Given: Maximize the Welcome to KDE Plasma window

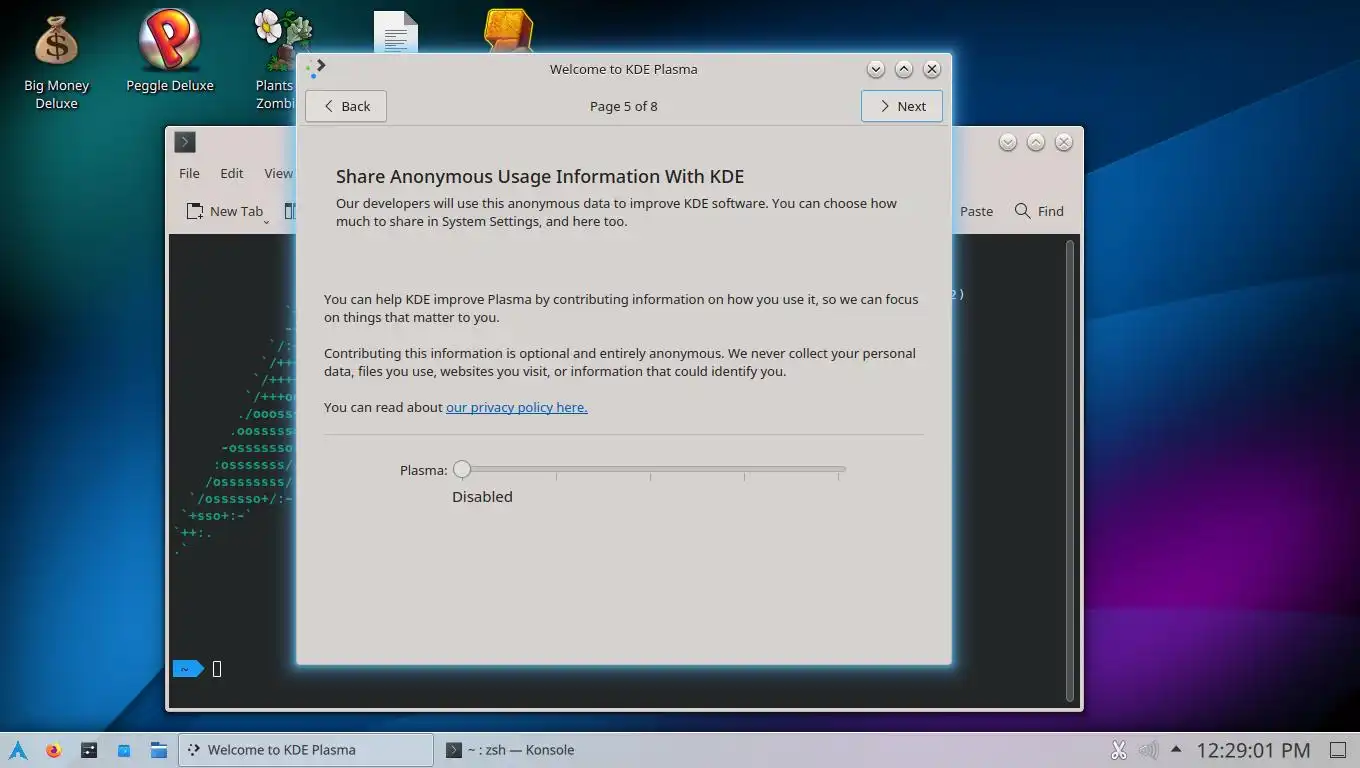Looking at the screenshot, I should pyautogui.click(x=904, y=69).
